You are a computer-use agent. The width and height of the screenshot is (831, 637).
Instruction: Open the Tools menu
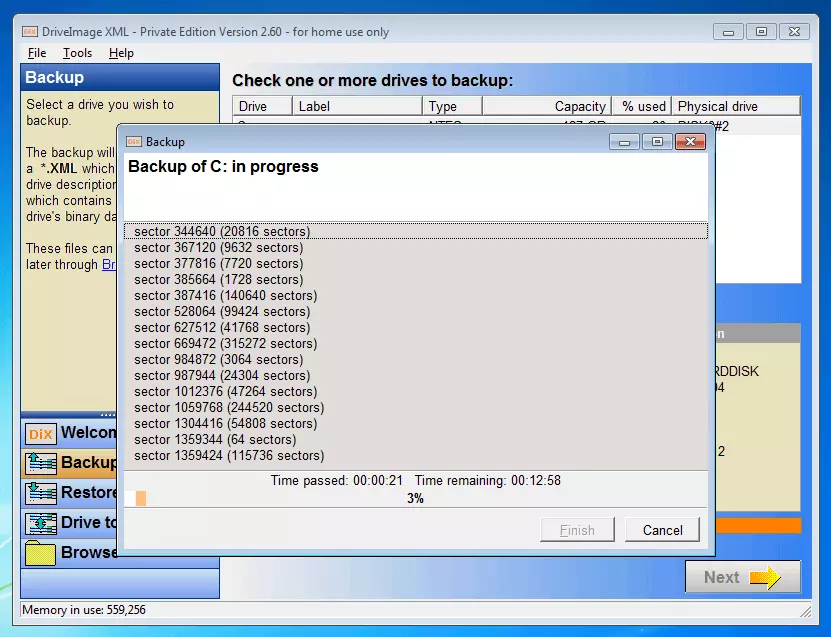click(77, 53)
